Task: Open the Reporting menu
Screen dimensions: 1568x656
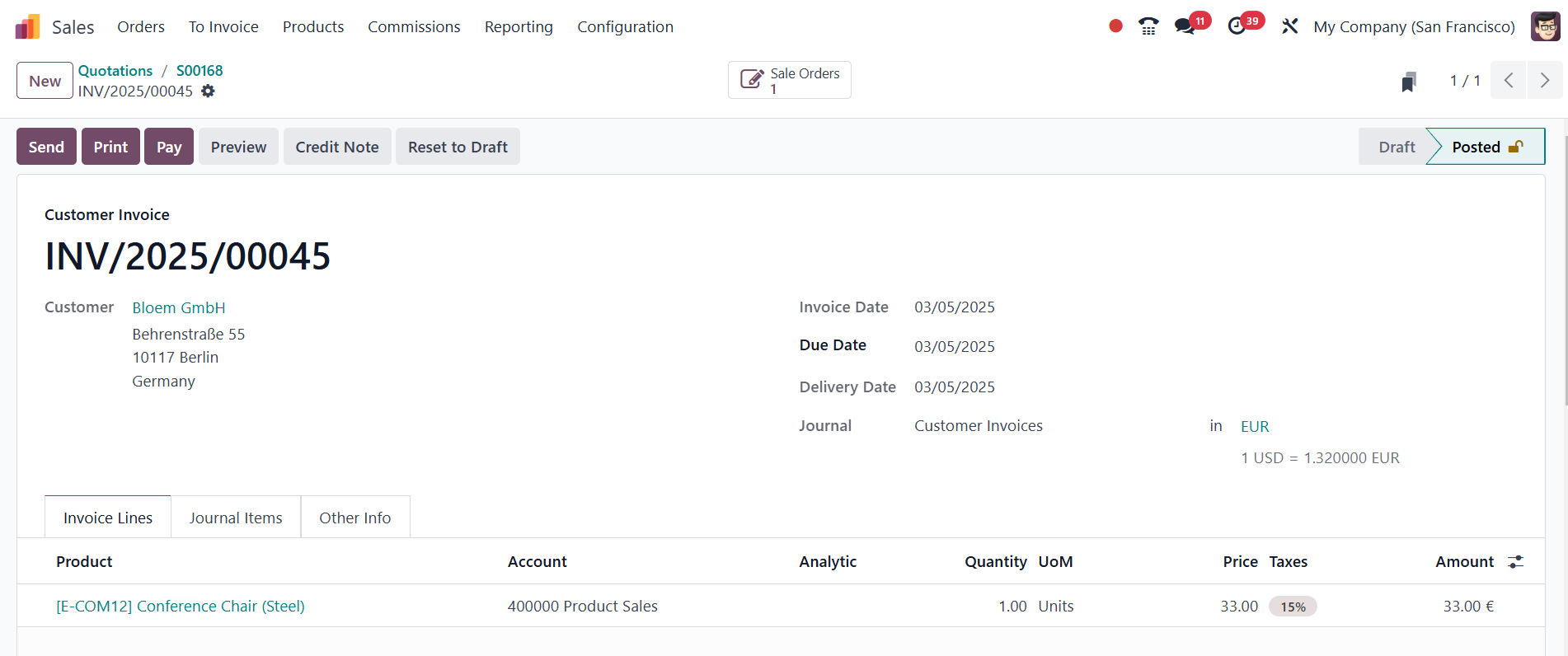Action: coord(519,27)
